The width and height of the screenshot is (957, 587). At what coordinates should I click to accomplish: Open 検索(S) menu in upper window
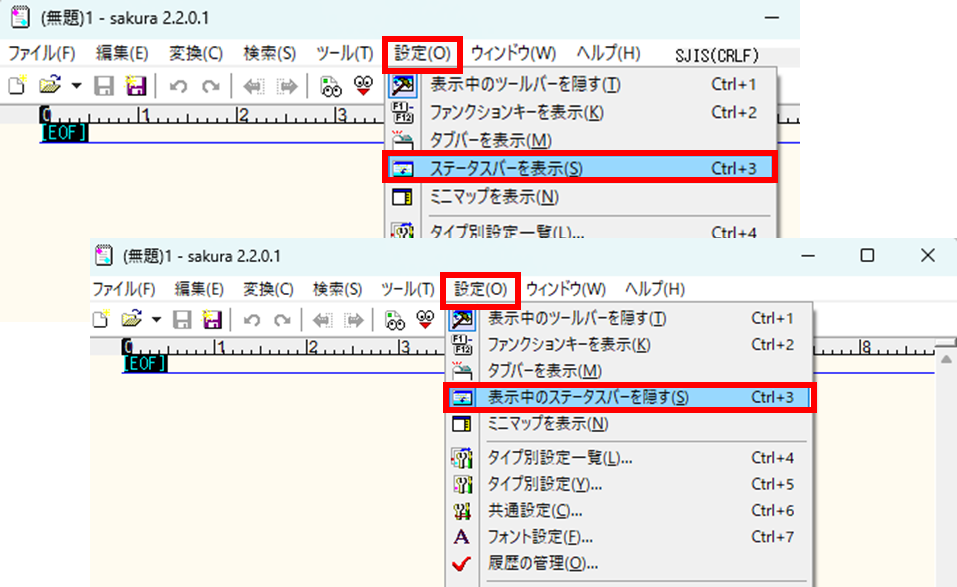pyautogui.click(x=269, y=54)
